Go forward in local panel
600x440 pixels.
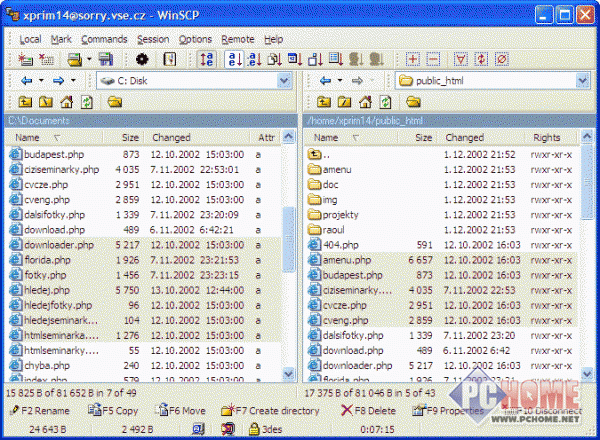(x=59, y=81)
